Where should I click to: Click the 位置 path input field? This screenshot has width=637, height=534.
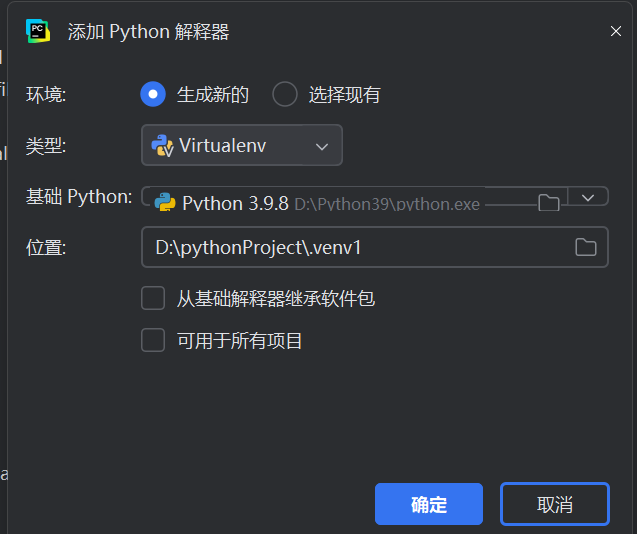click(375, 247)
